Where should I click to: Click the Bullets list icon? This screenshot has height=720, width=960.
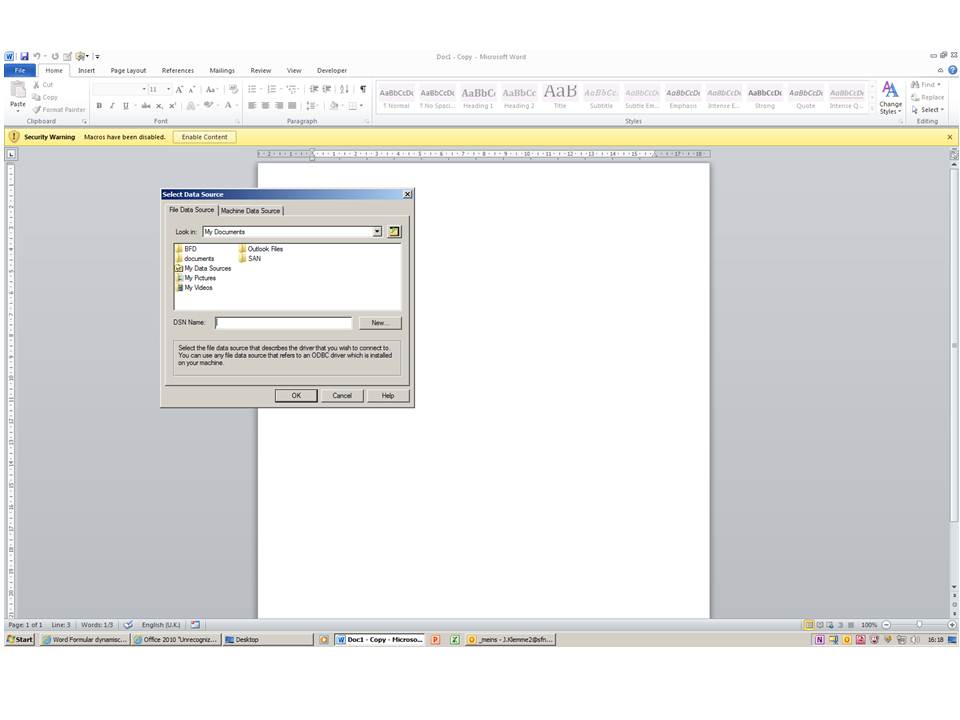(x=252, y=89)
